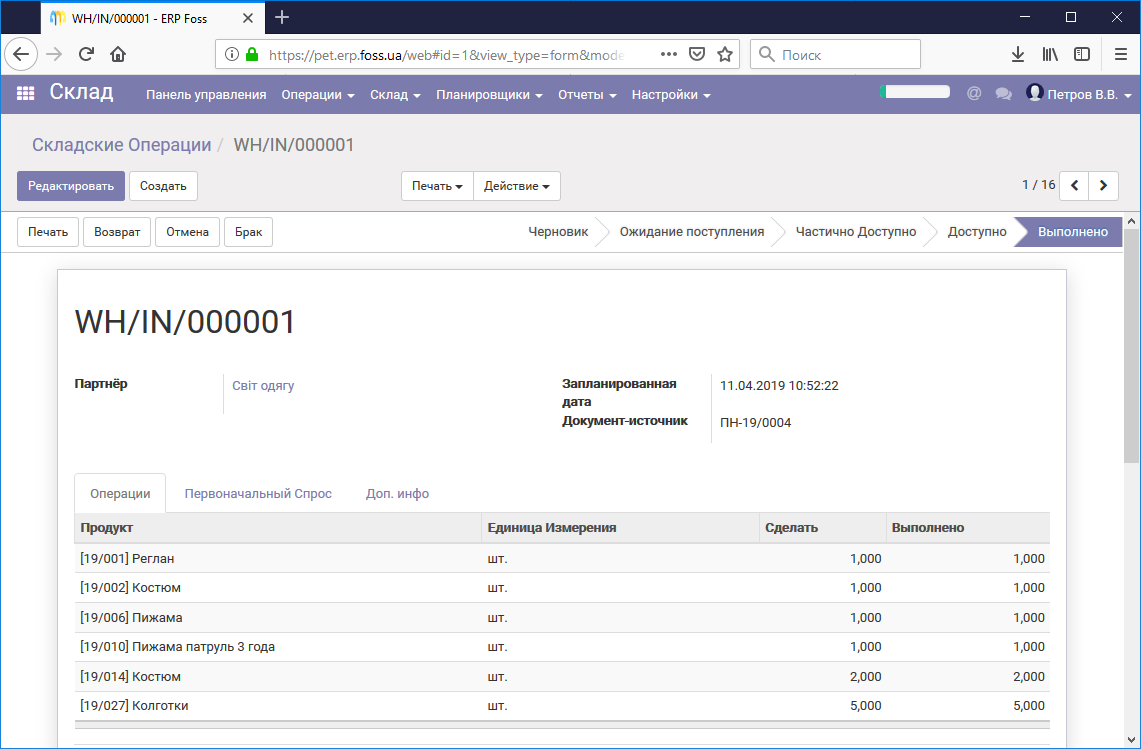Select the Черновик status stage
Image resolution: width=1141 pixels, height=749 pixels.
point(558,231)
